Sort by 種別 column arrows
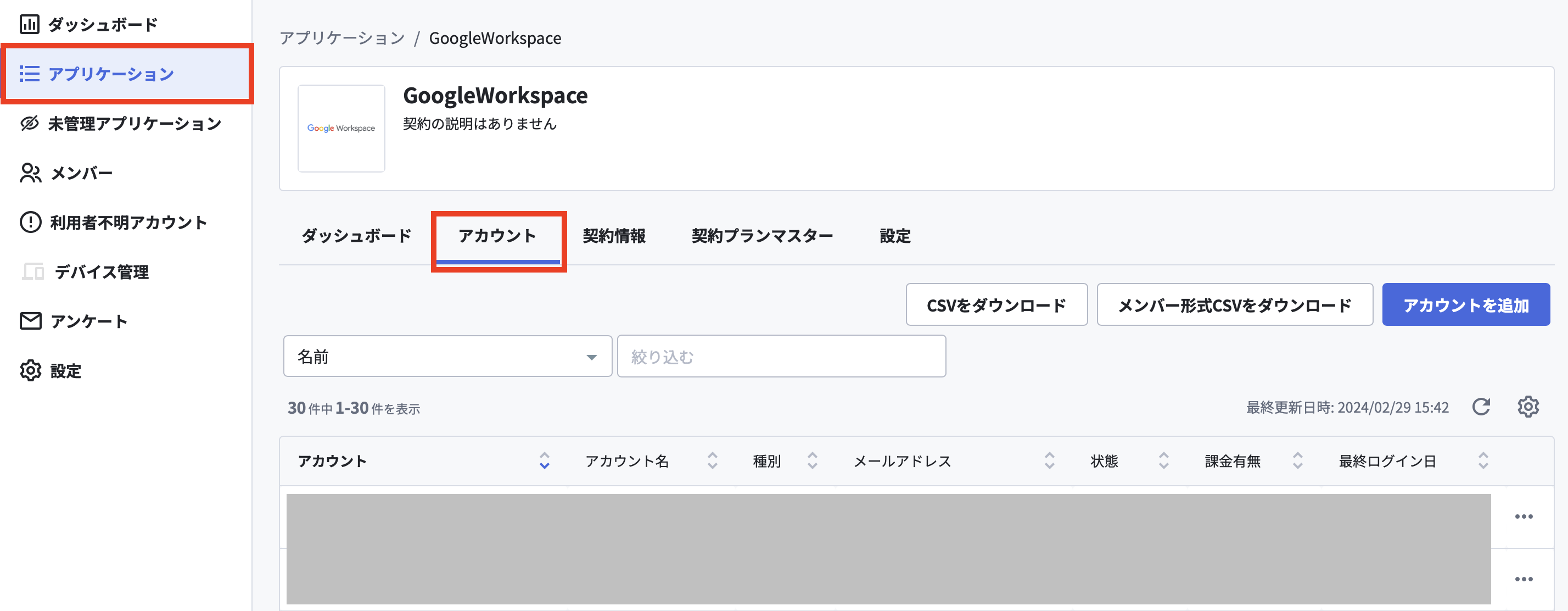Viewport: 1568px width, 611px height. pyautogui.click(x=812, y=460)
